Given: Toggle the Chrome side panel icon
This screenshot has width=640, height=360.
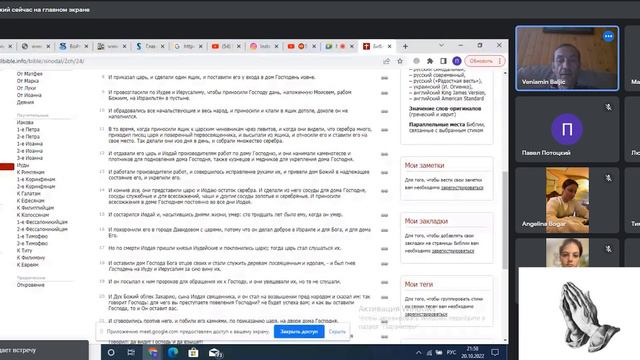Looking at the screenshot, I should [x=443, y=61].
